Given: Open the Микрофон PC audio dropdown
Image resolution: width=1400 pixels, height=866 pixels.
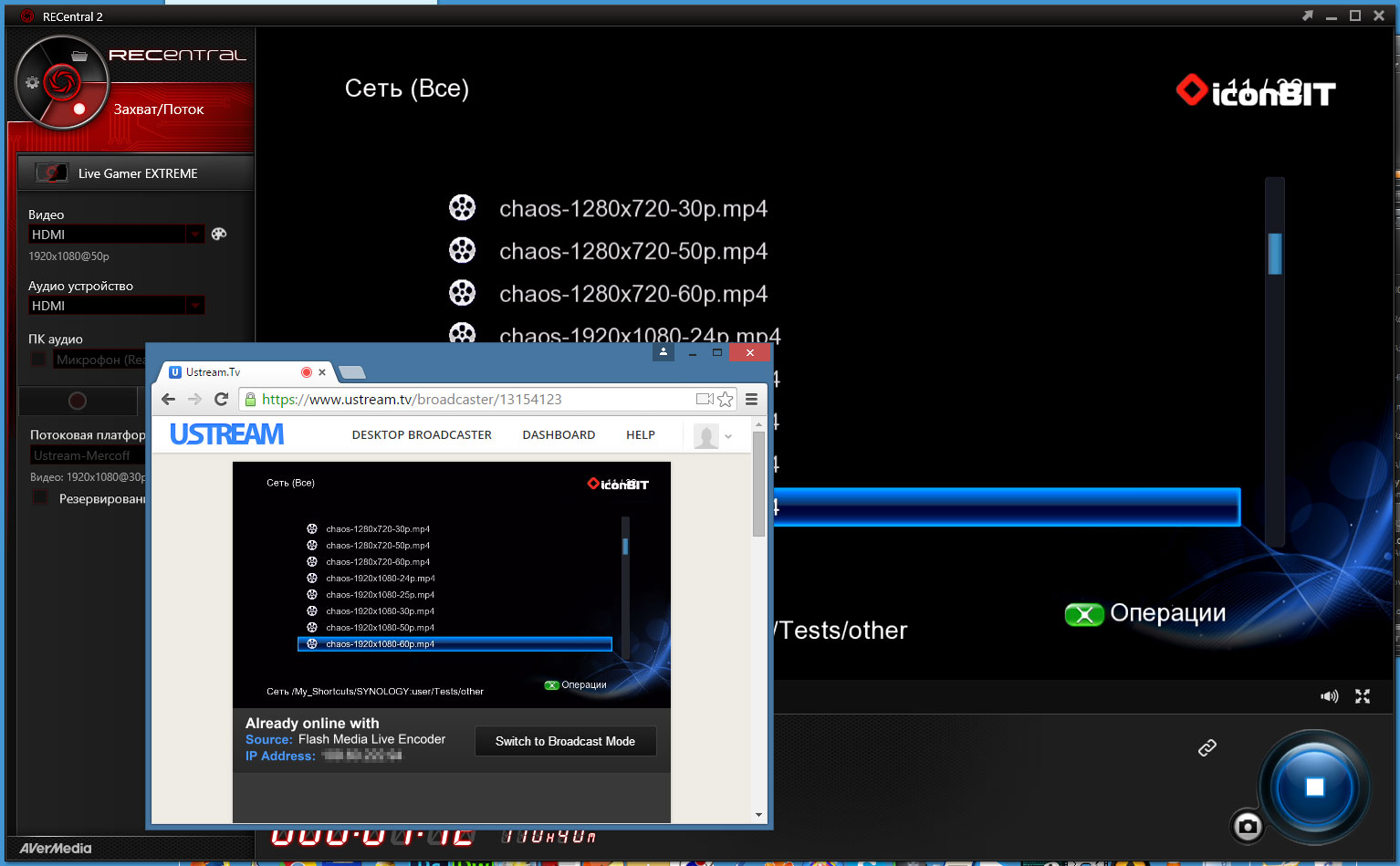Looking at the screenshot, I should (99, 360).
